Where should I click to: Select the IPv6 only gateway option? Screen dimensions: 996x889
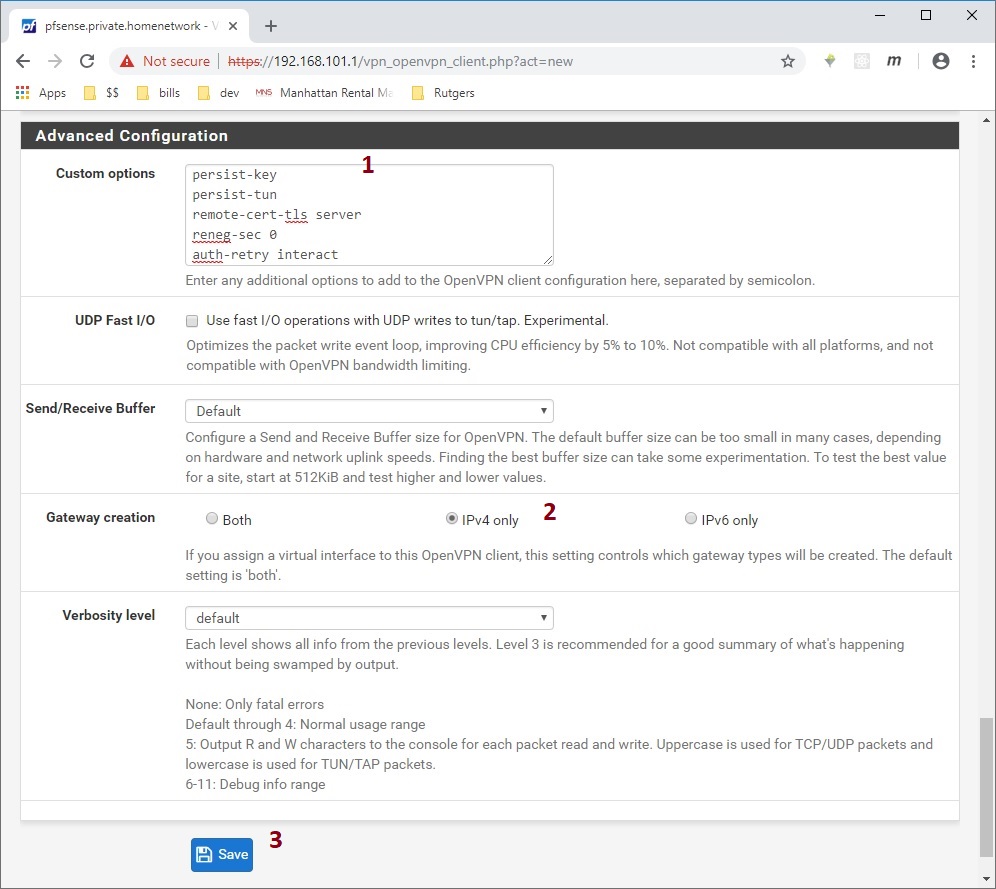pyautogui.click(x=690, y=518)
